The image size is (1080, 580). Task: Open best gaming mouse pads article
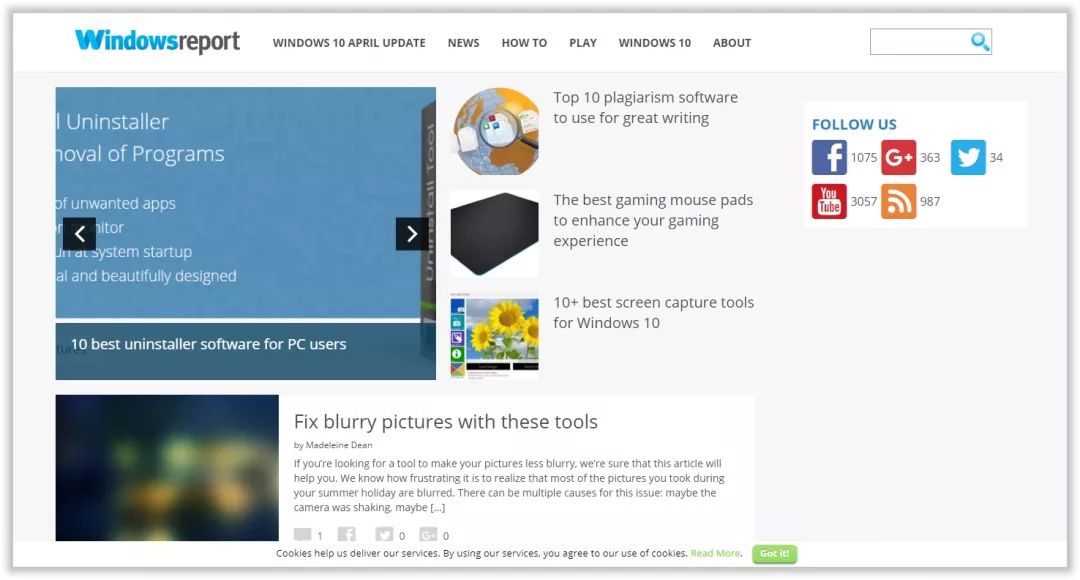pyautogui.click(x=653, y=220)
